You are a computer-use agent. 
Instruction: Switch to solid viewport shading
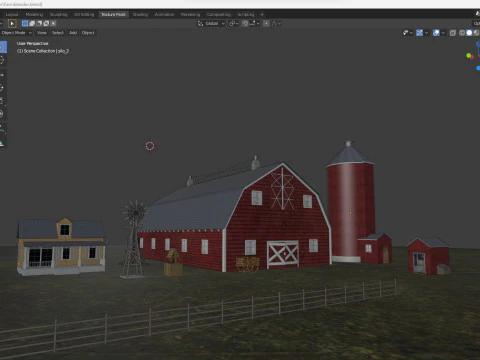click(x=469, y=33)
